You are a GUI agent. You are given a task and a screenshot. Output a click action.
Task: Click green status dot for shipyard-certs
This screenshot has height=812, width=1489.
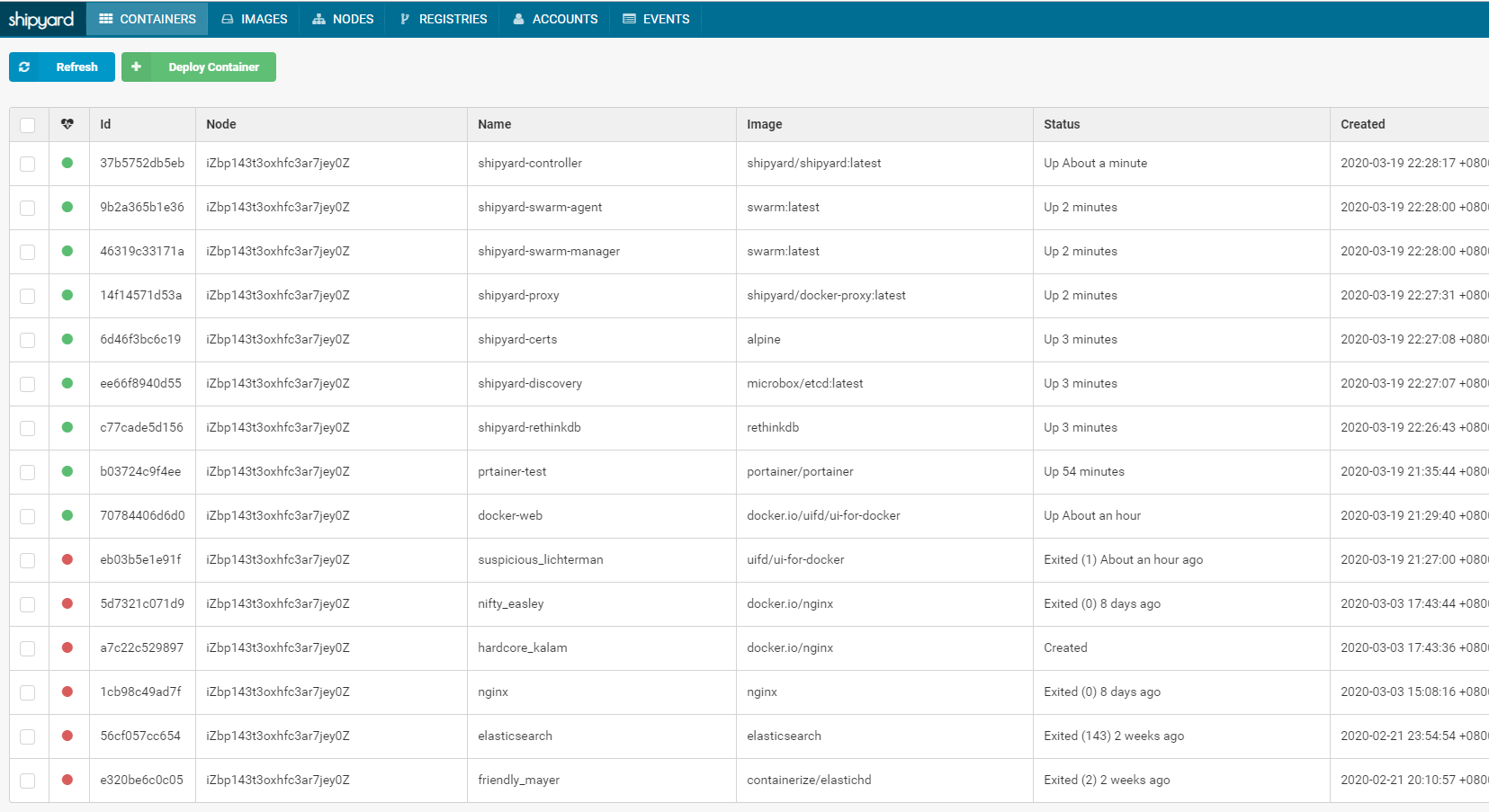click(67, 339)
